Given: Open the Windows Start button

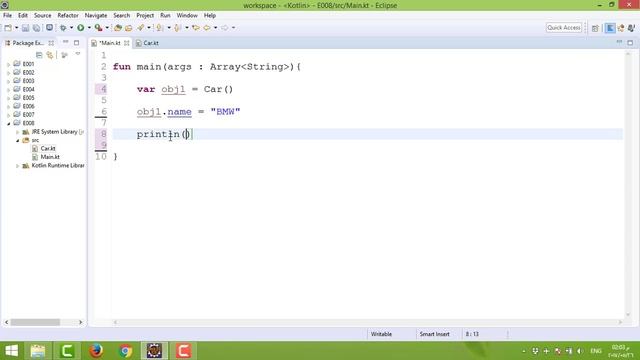Looking at the screenshot, I should point(11,351).
